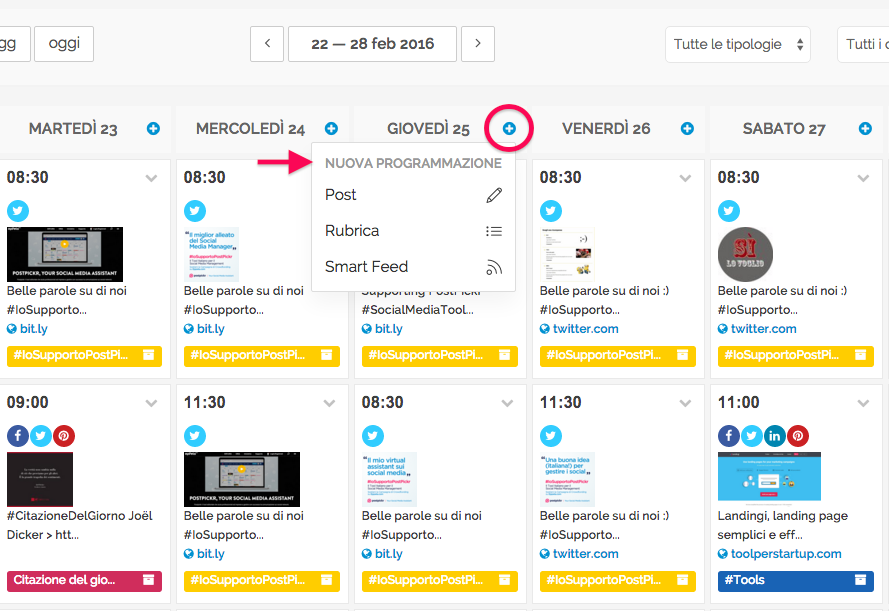Viewport: 889px width, 611px height.
Task: Click the LinkedIn icon on Sabato 11:00 post
Action: 775,436
